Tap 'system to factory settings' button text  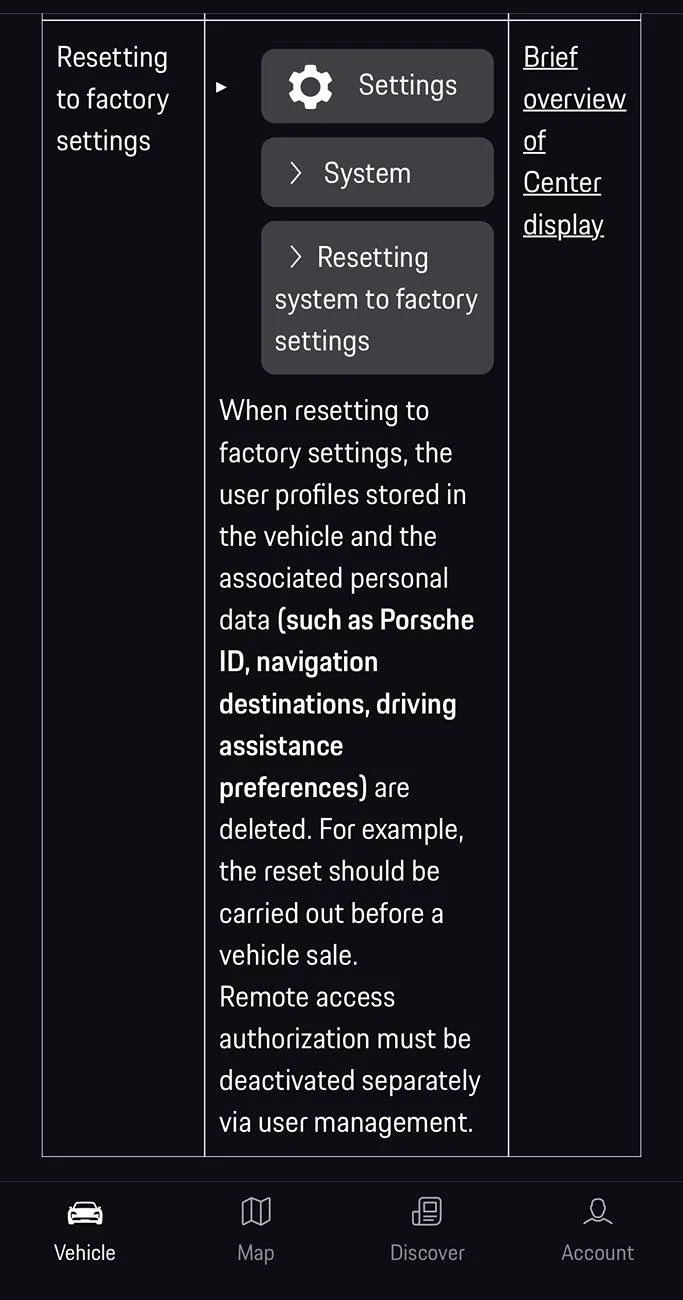[376, 300]
